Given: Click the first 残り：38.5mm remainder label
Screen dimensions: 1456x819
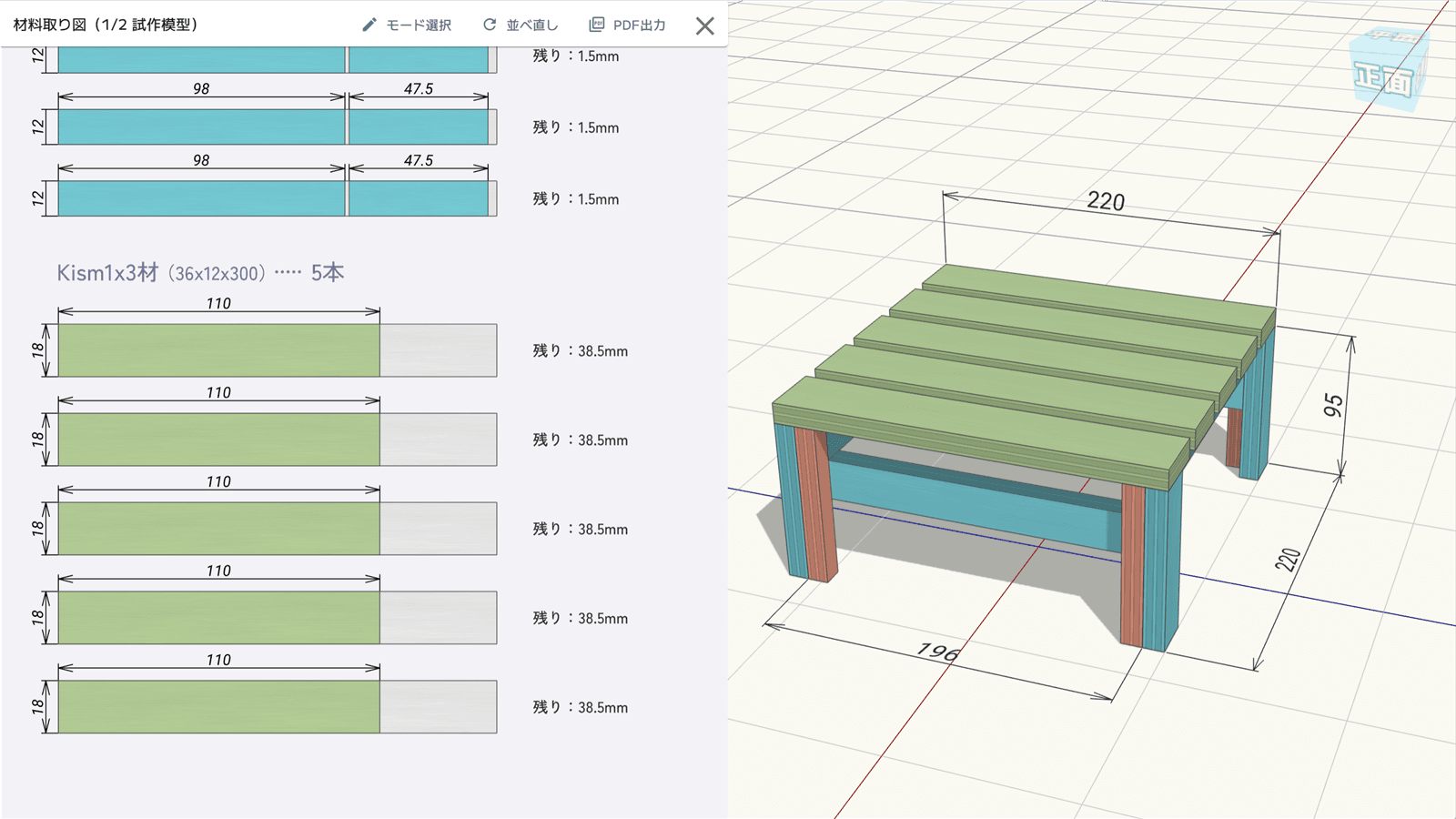Looking at the screenshot, I should [x=580, y=350].
